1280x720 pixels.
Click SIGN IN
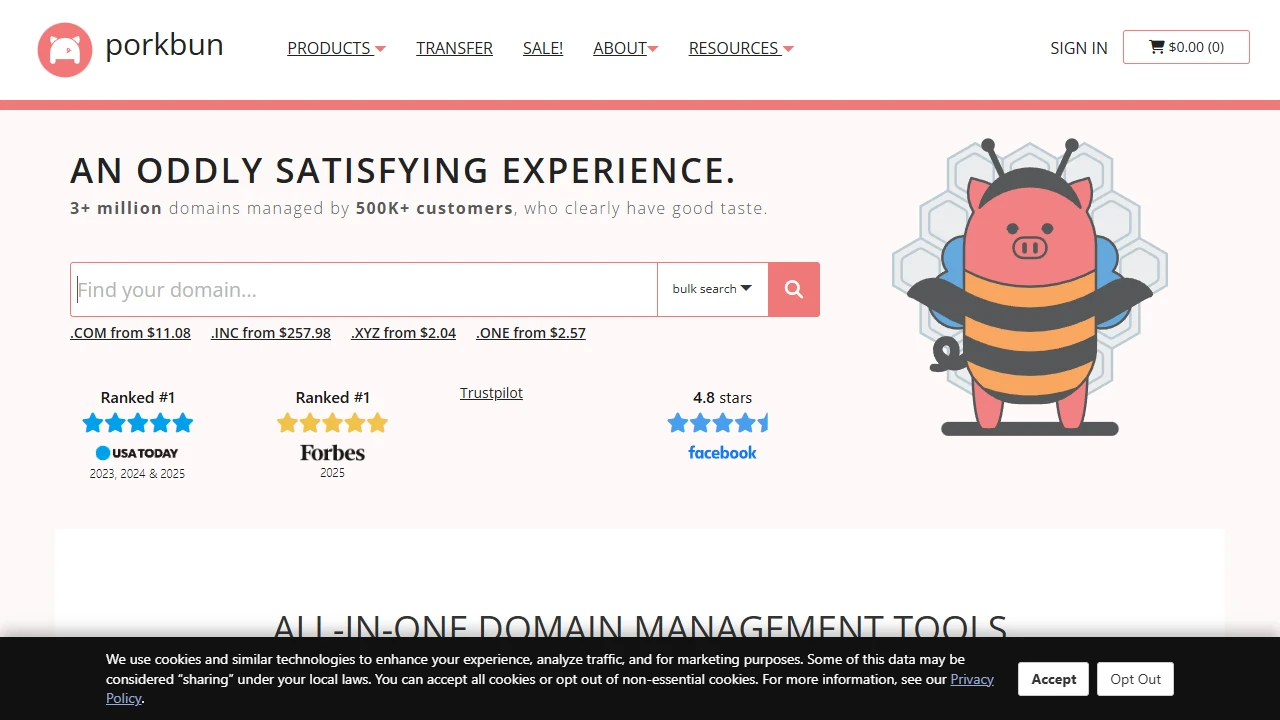pos(1078,48)
